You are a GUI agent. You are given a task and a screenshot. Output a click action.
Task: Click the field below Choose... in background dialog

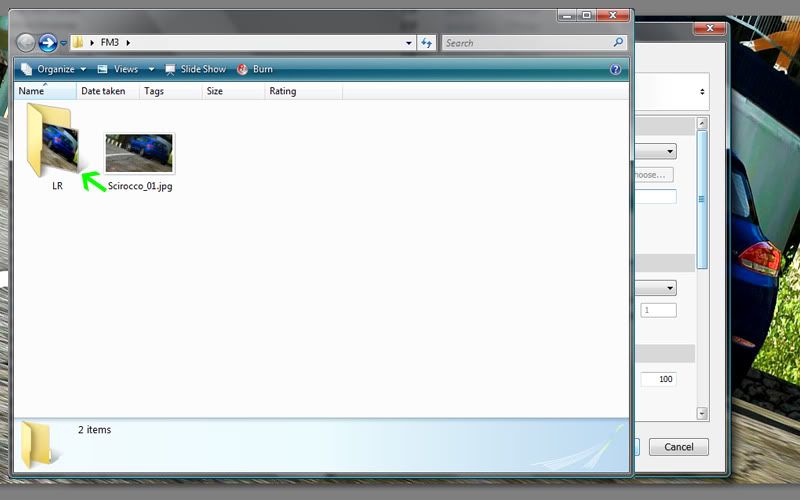(656, 196)
